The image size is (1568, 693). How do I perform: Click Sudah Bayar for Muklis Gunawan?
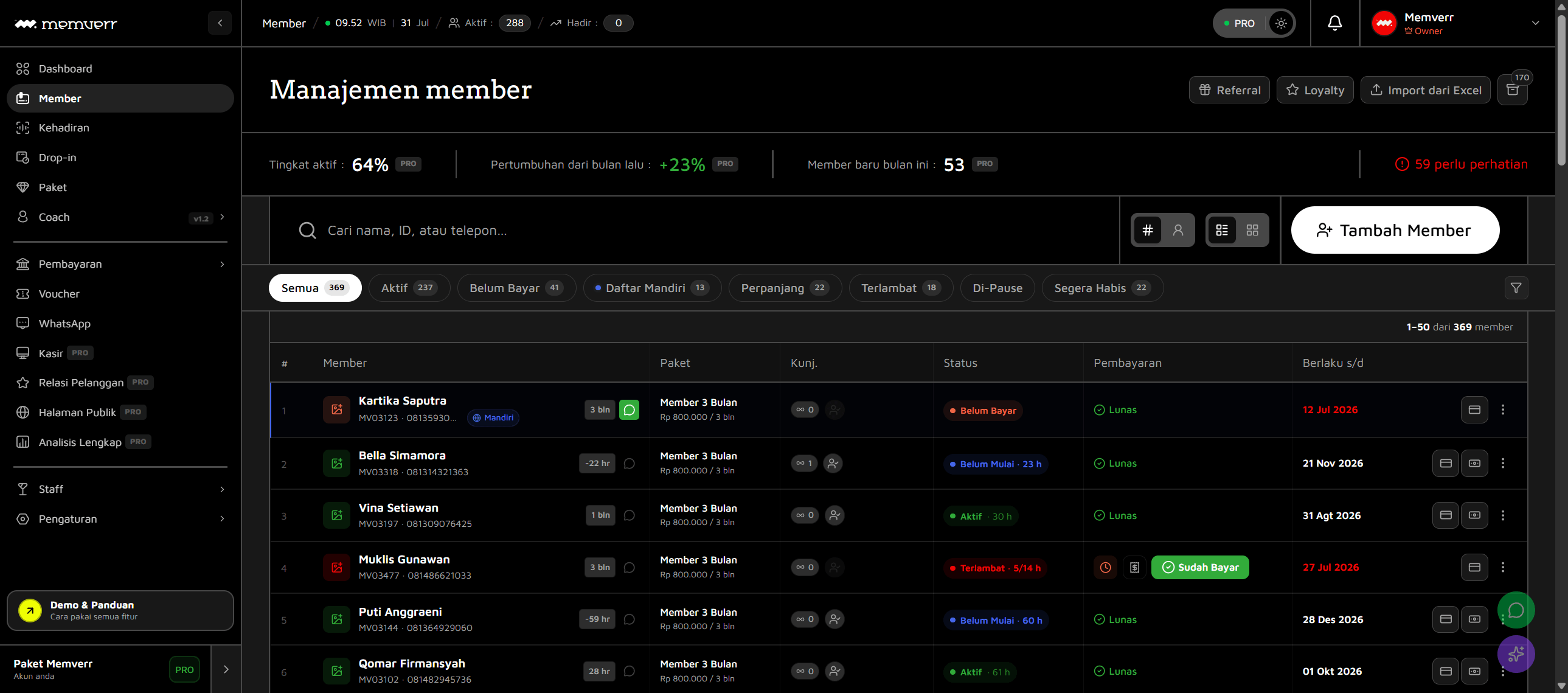(x=1200, y=568)
